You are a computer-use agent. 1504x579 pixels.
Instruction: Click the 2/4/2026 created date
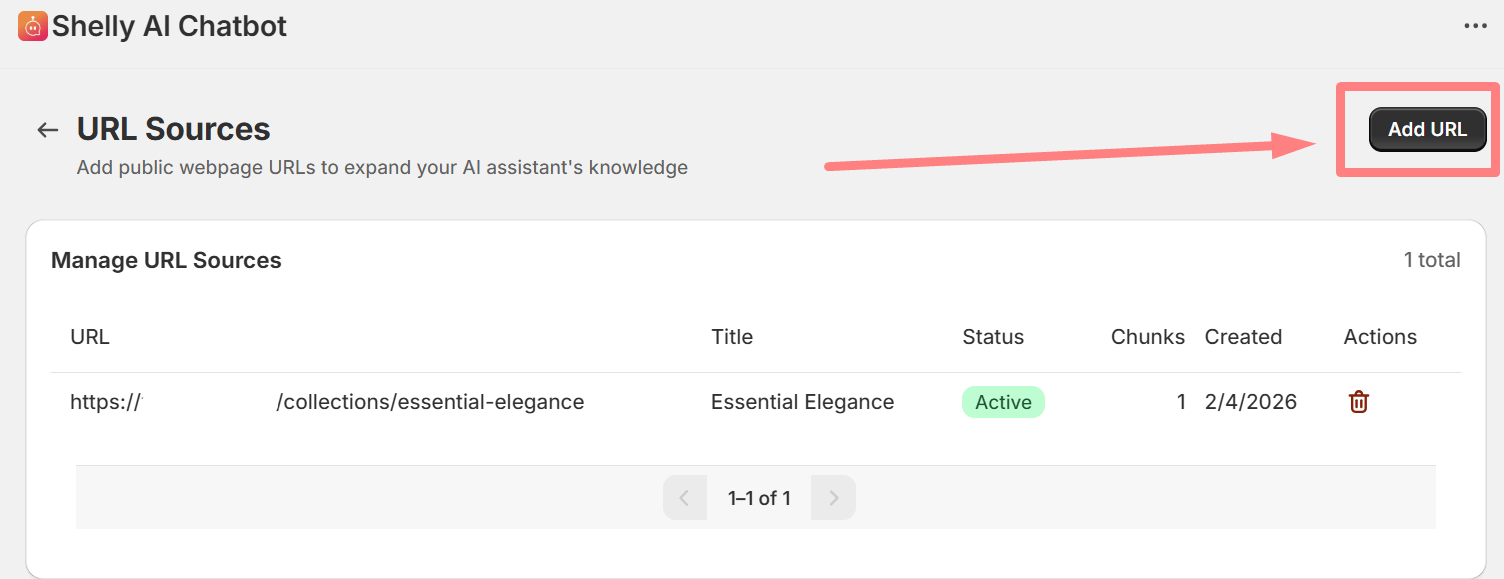[x=1251, y=402]
